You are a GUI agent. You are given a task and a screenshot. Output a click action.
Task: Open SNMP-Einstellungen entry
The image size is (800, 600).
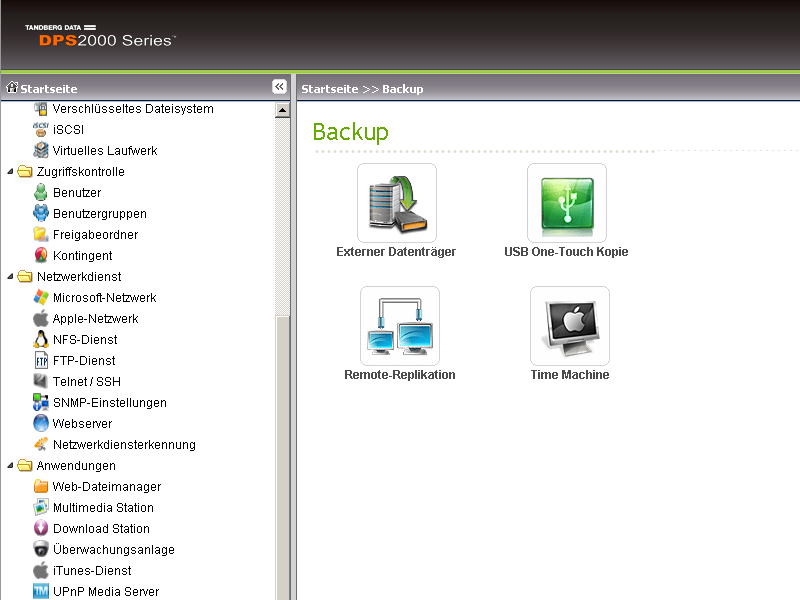tap(110, 403)
